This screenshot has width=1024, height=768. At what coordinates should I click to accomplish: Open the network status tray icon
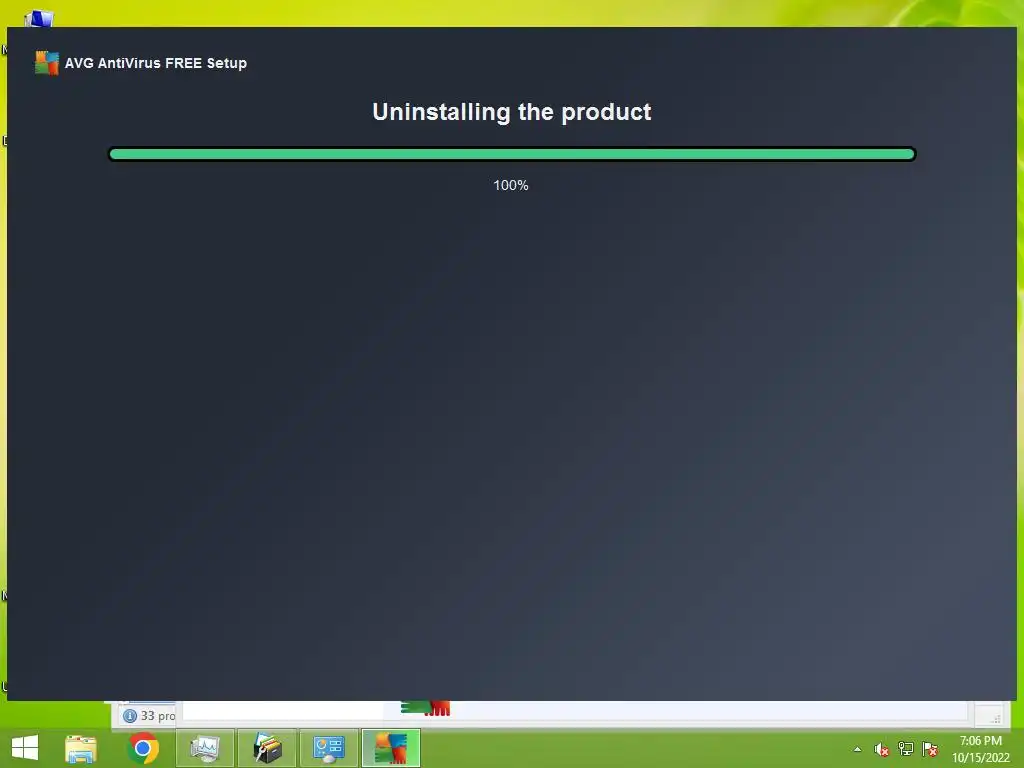906,749
